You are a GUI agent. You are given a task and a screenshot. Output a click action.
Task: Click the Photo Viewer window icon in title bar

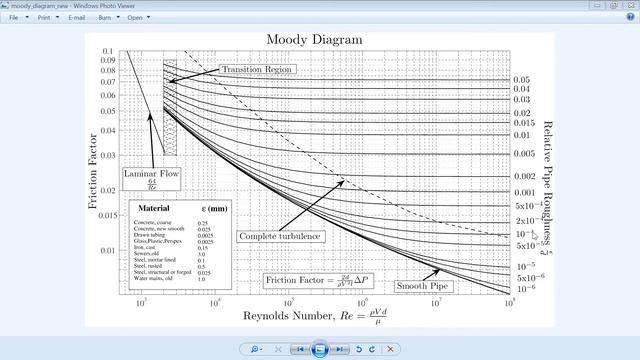click(x=4, y=5)
